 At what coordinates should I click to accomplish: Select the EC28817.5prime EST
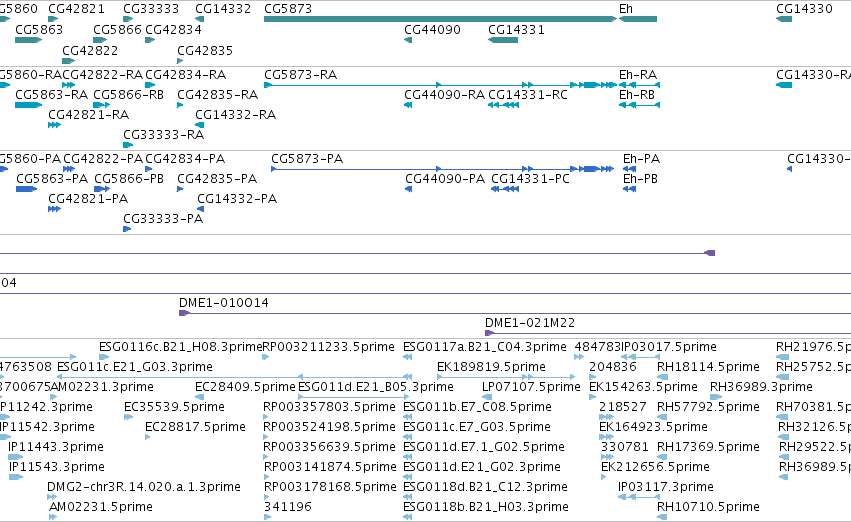pyautogui.click(x=195, y=427)
